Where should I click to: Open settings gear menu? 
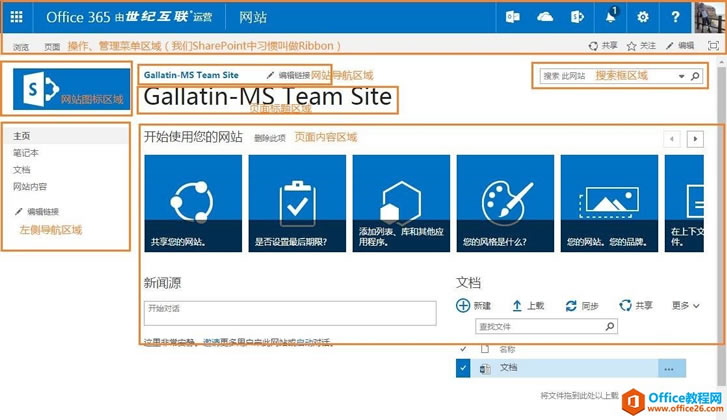643,17
